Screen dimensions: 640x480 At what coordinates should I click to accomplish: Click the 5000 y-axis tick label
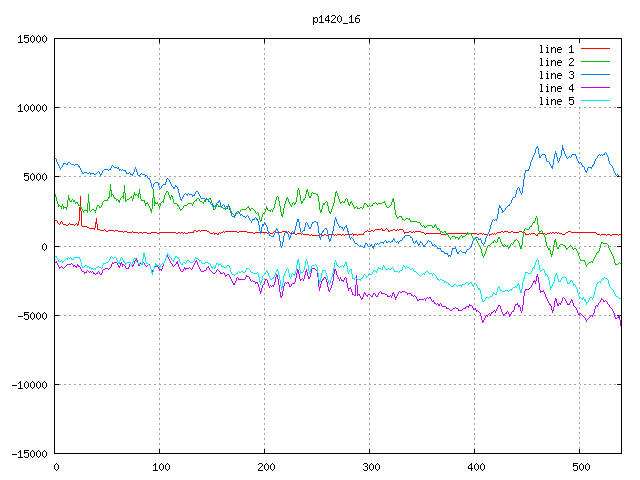pyautogui.click(x=34, y=177)
